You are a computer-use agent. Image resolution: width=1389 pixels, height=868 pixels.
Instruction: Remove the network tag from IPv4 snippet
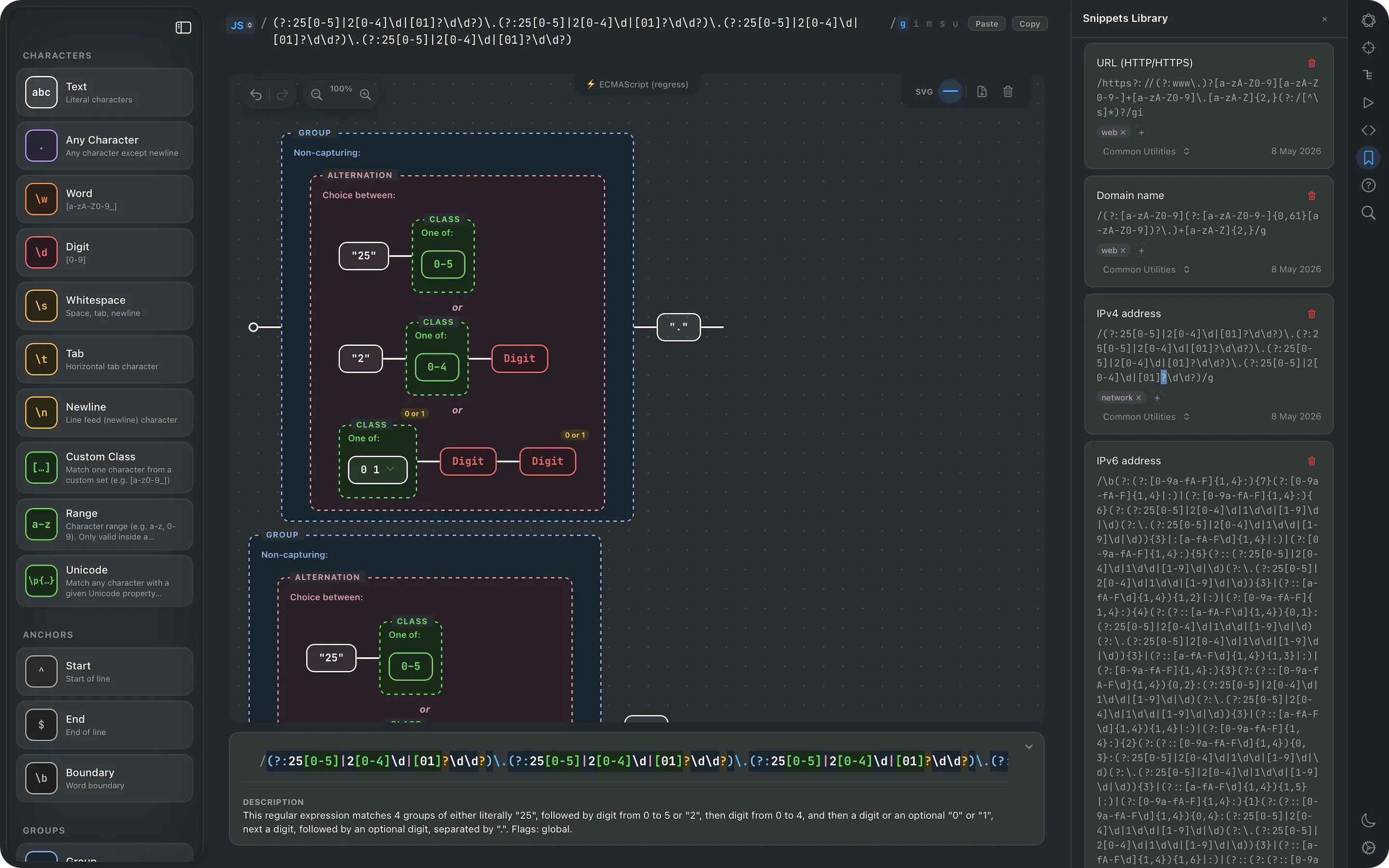click(x=1138, y=398)
